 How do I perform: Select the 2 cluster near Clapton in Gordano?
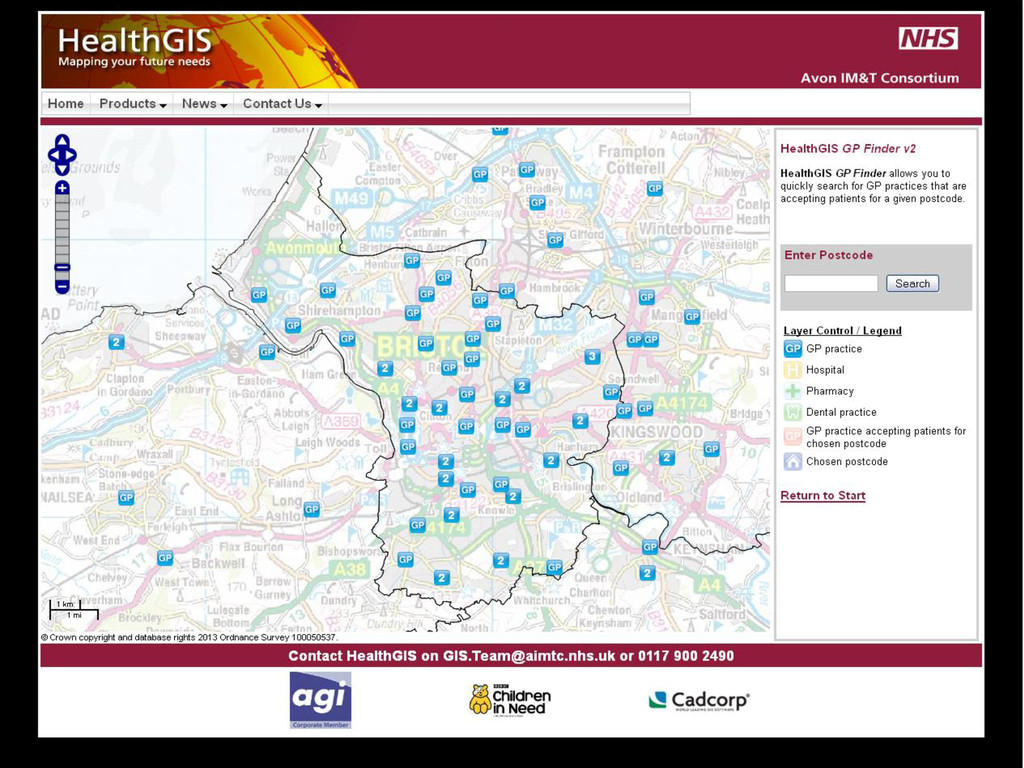pyautogui.click(x=116, y=342)
